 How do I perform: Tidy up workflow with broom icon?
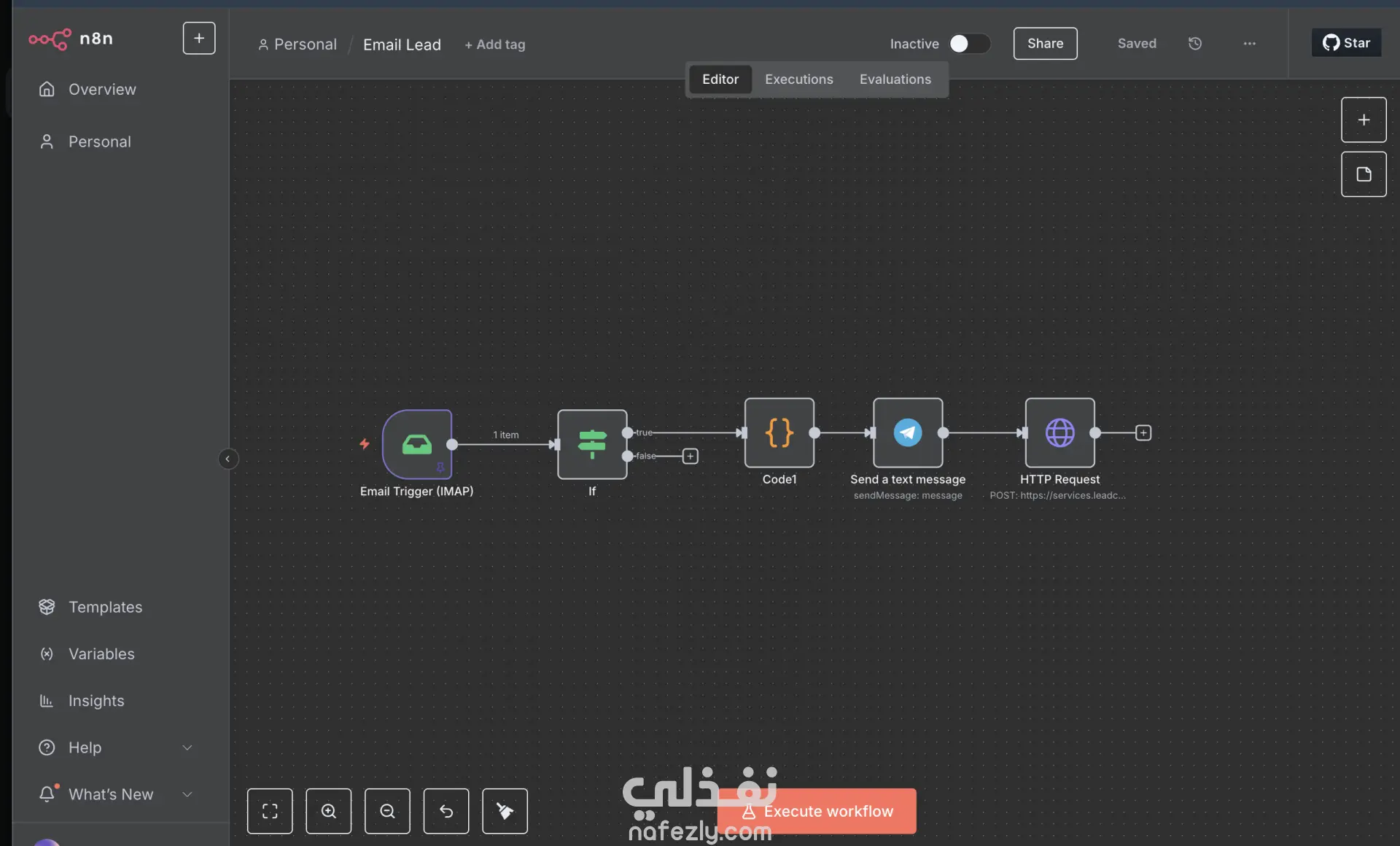pyautogui.click(x=505, y=811)
